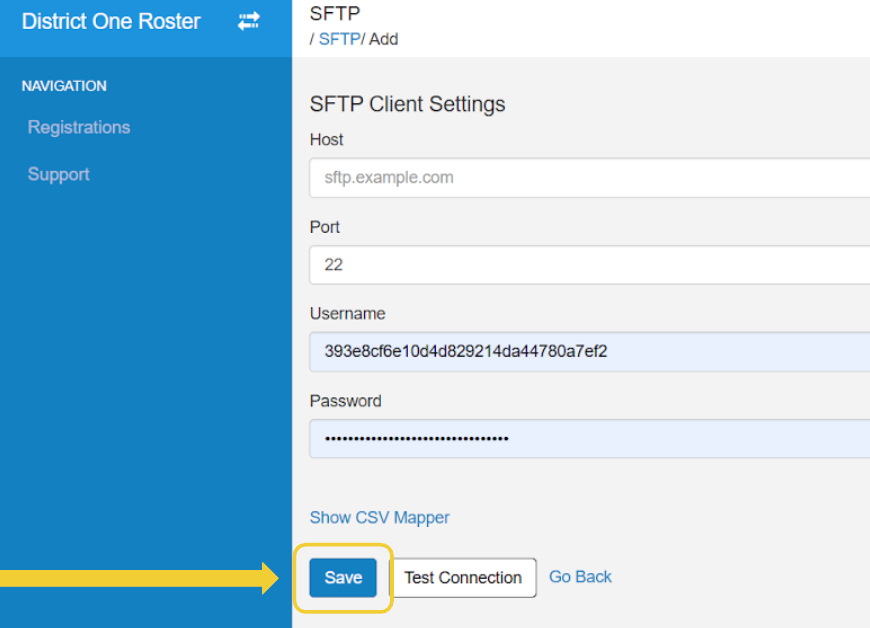The height and width of the screenshot is (628, 870).
Task: Click the Port field containing 22
Action: [589, 265]
